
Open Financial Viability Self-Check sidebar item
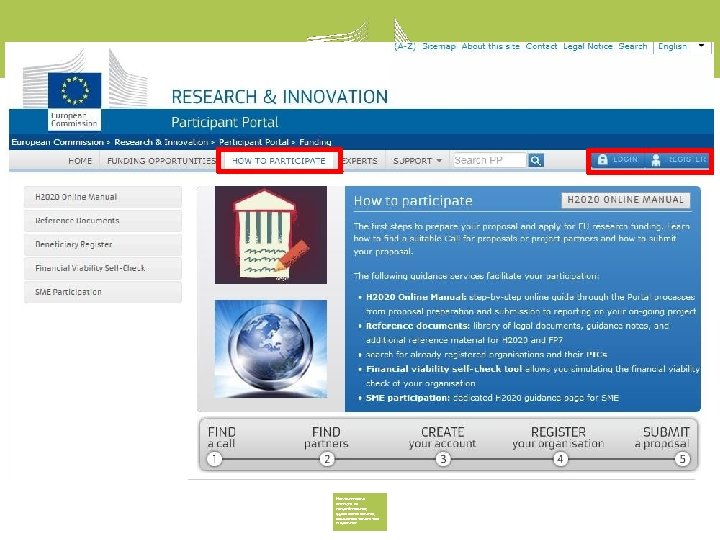(103, 268)
